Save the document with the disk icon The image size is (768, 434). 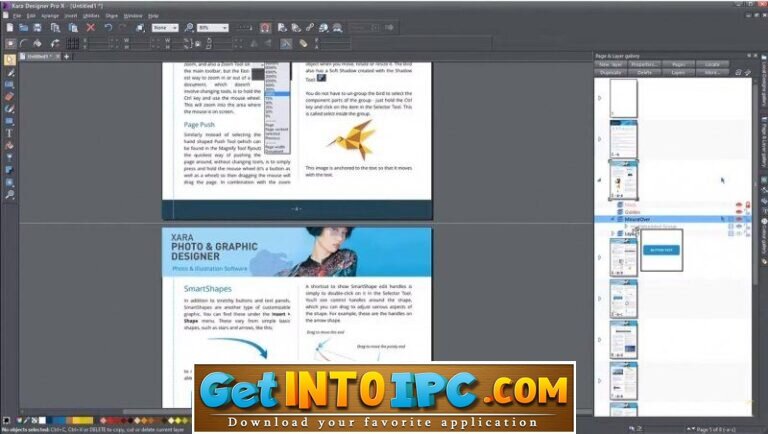[37, 28]
